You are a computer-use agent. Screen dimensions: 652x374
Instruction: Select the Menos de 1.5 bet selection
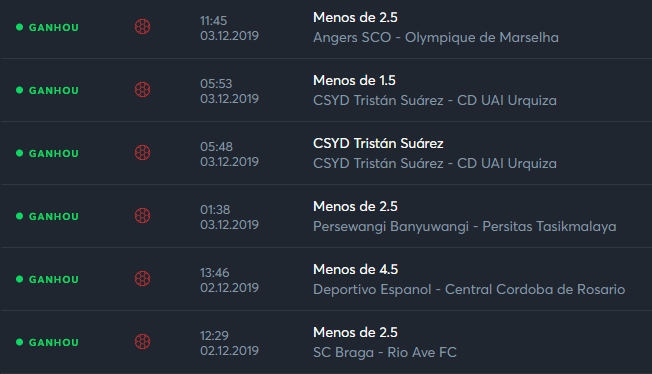point(354,80)
